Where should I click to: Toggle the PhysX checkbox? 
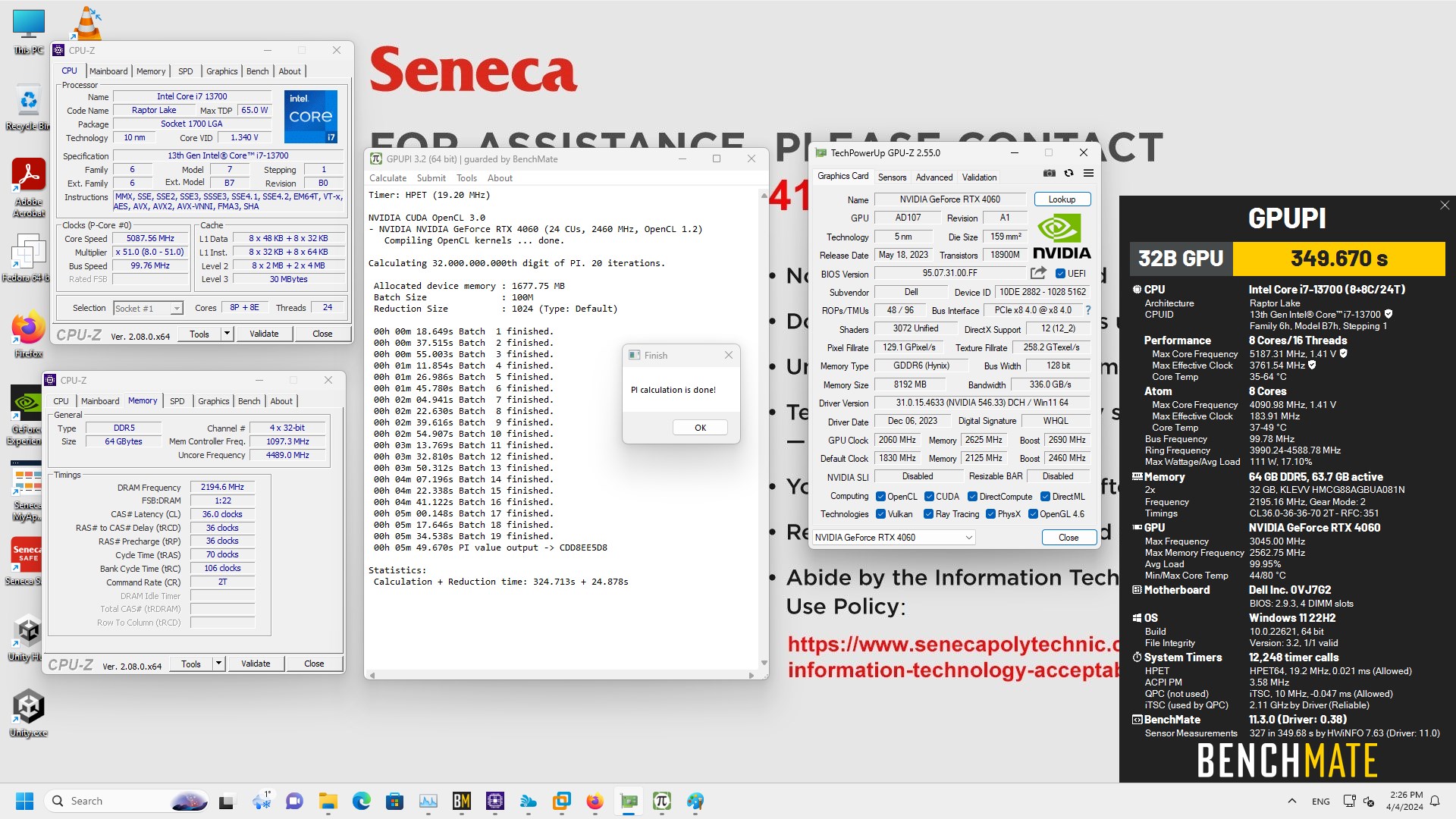[x=990, y=514]
